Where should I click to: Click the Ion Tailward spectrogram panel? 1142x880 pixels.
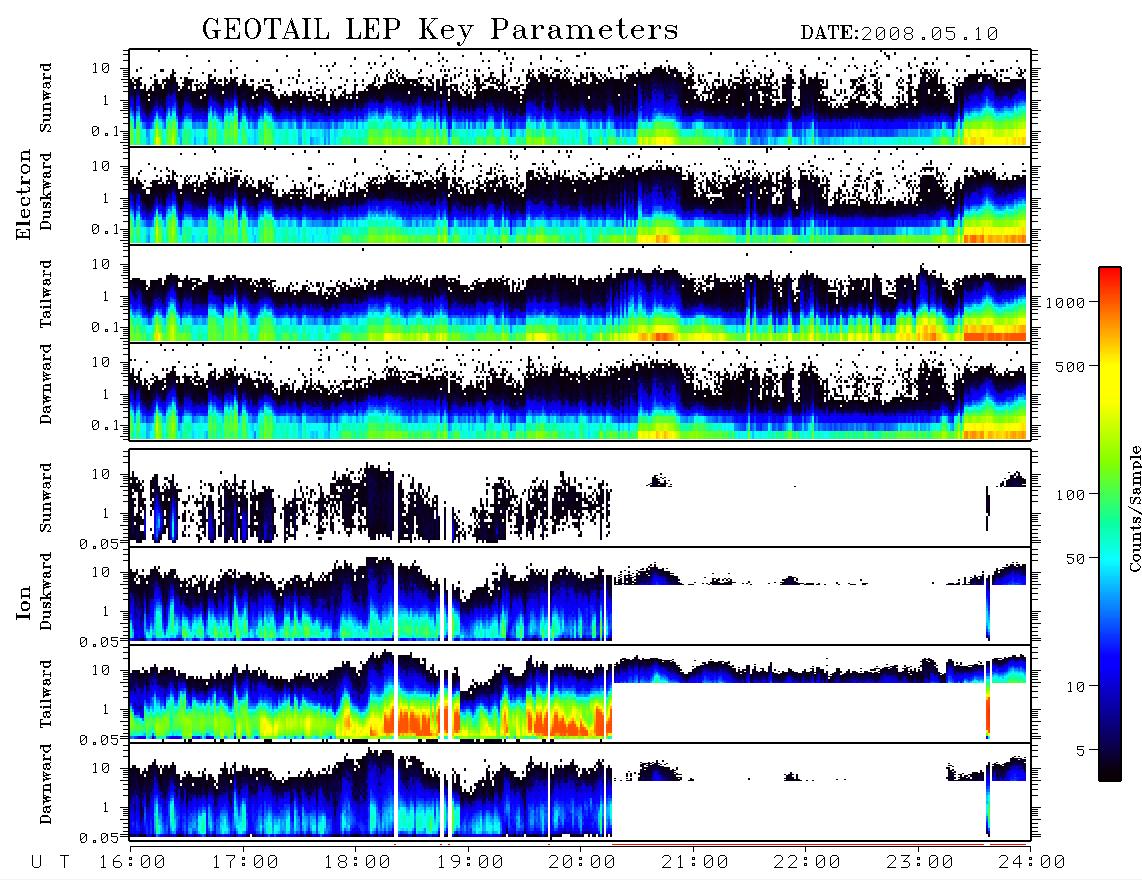[x=580, y=694]
